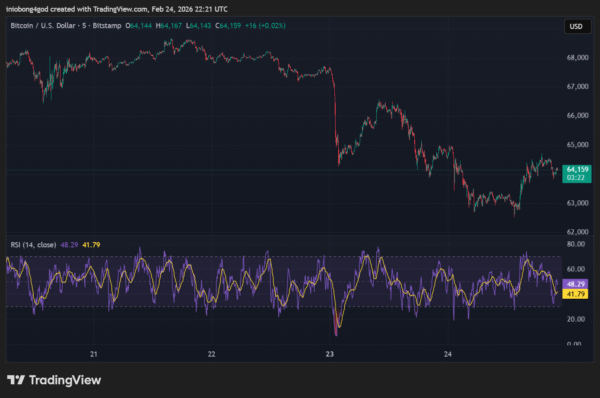600x398 pixels.
Task: Click the 67,000 price axis label
Action: [x=577, y=86]
